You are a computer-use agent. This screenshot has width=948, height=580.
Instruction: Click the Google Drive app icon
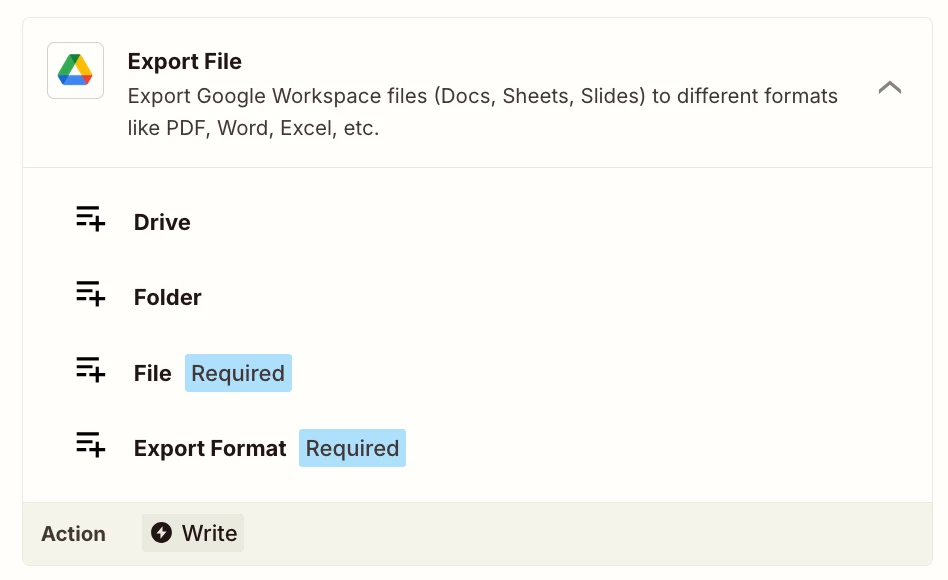(x=75, y=70)
